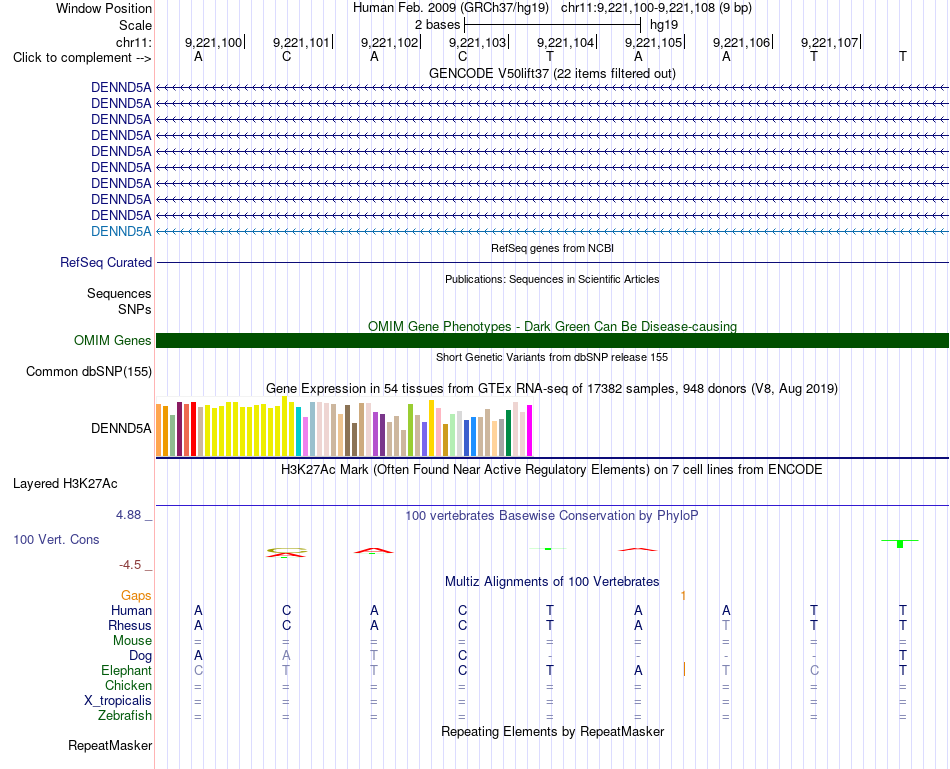Viewport: 950px width, 769px height.
Task: Click the PhyloP upper limit value 4.88
Action: coord(128,515)
